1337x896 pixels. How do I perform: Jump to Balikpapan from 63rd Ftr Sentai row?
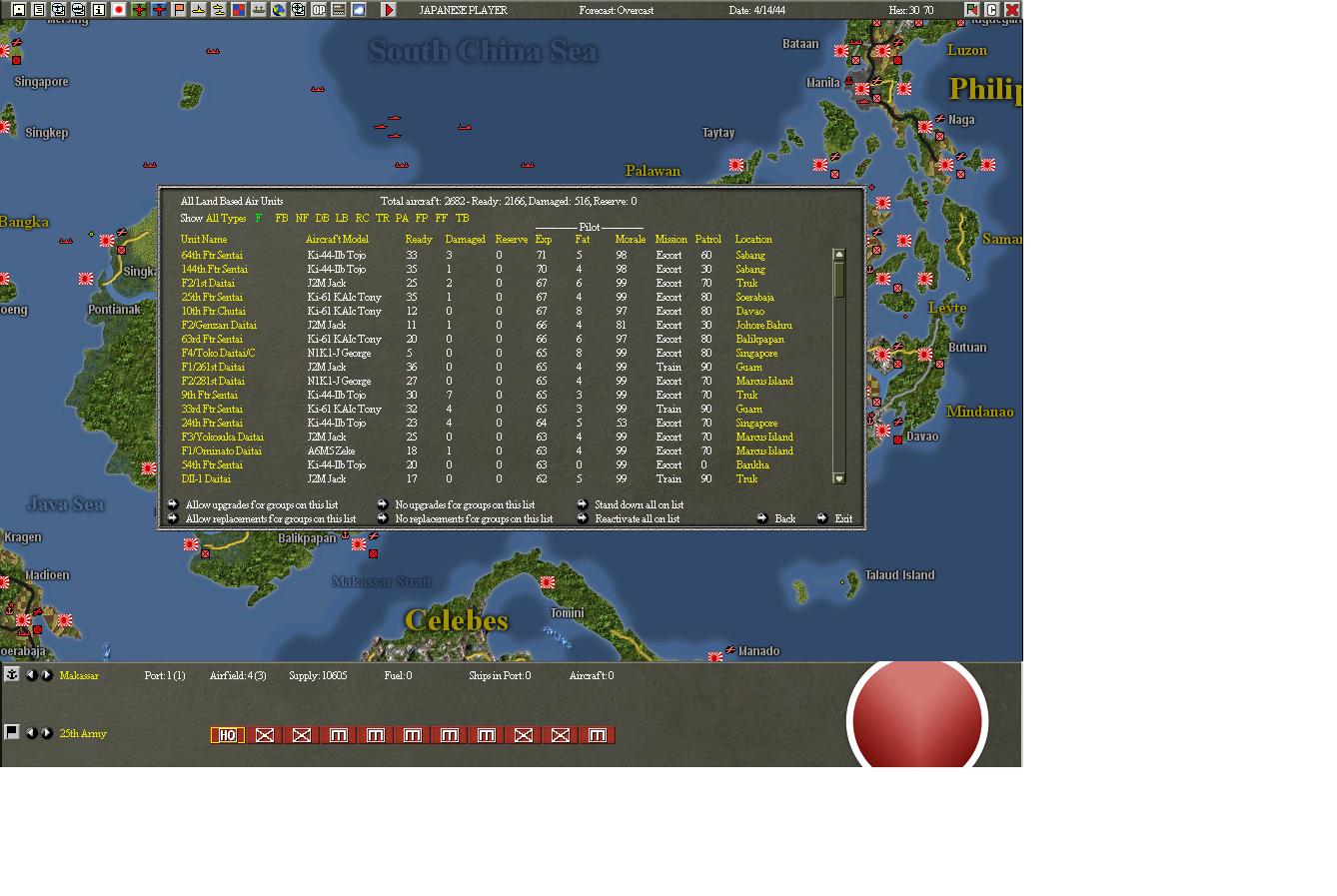point(759,340)
